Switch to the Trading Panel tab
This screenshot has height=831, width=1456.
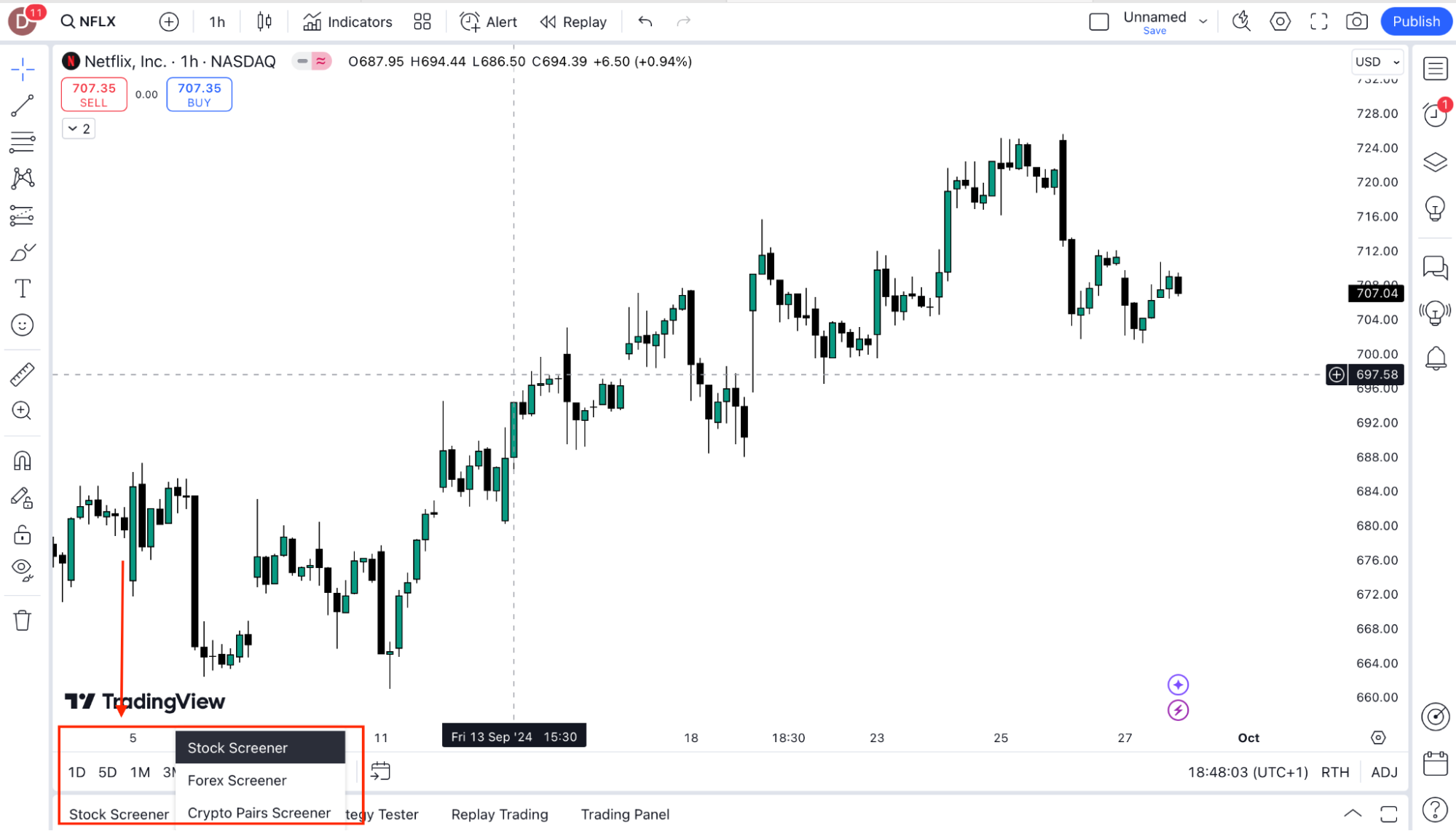point(625,814)
